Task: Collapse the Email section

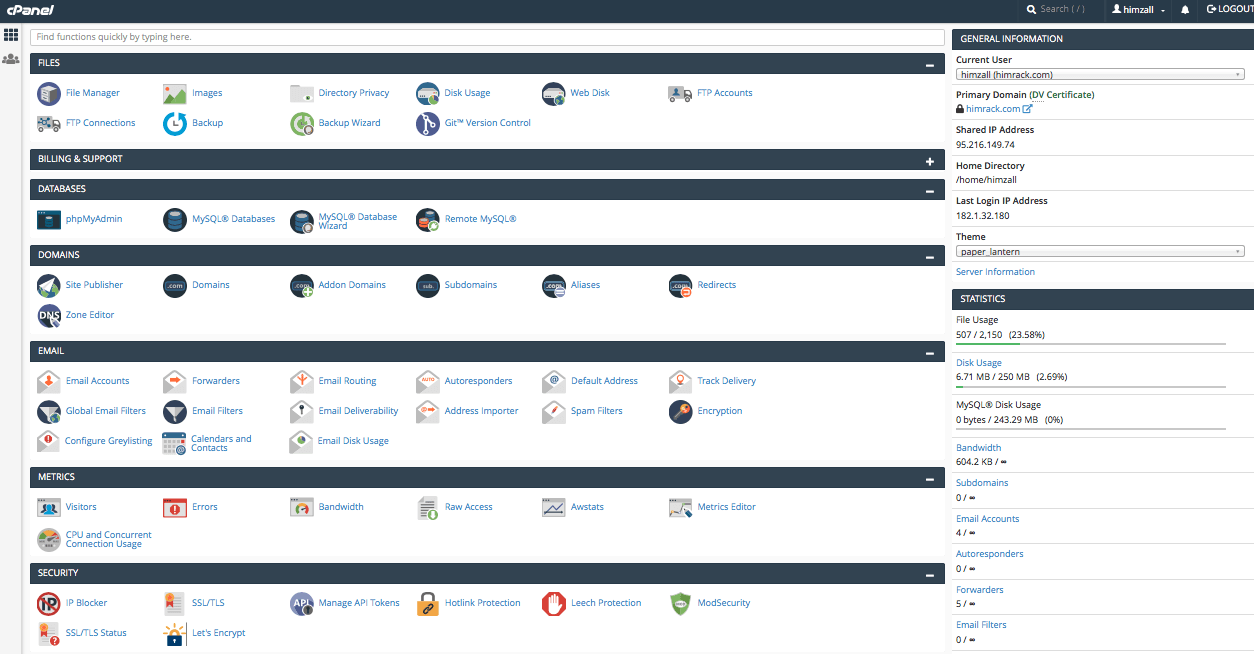Action: tap(930, 352)
